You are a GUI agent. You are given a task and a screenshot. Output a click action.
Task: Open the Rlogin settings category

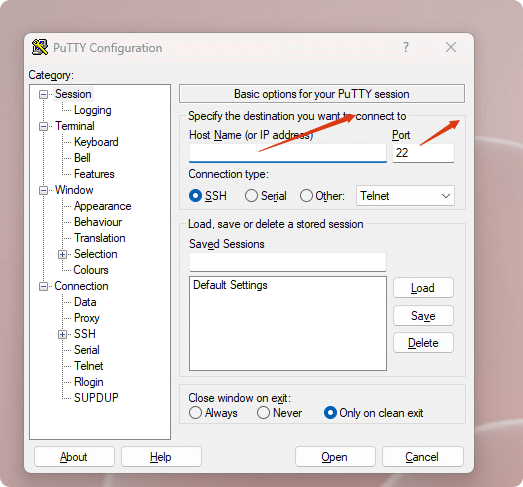tap(89, 382)
